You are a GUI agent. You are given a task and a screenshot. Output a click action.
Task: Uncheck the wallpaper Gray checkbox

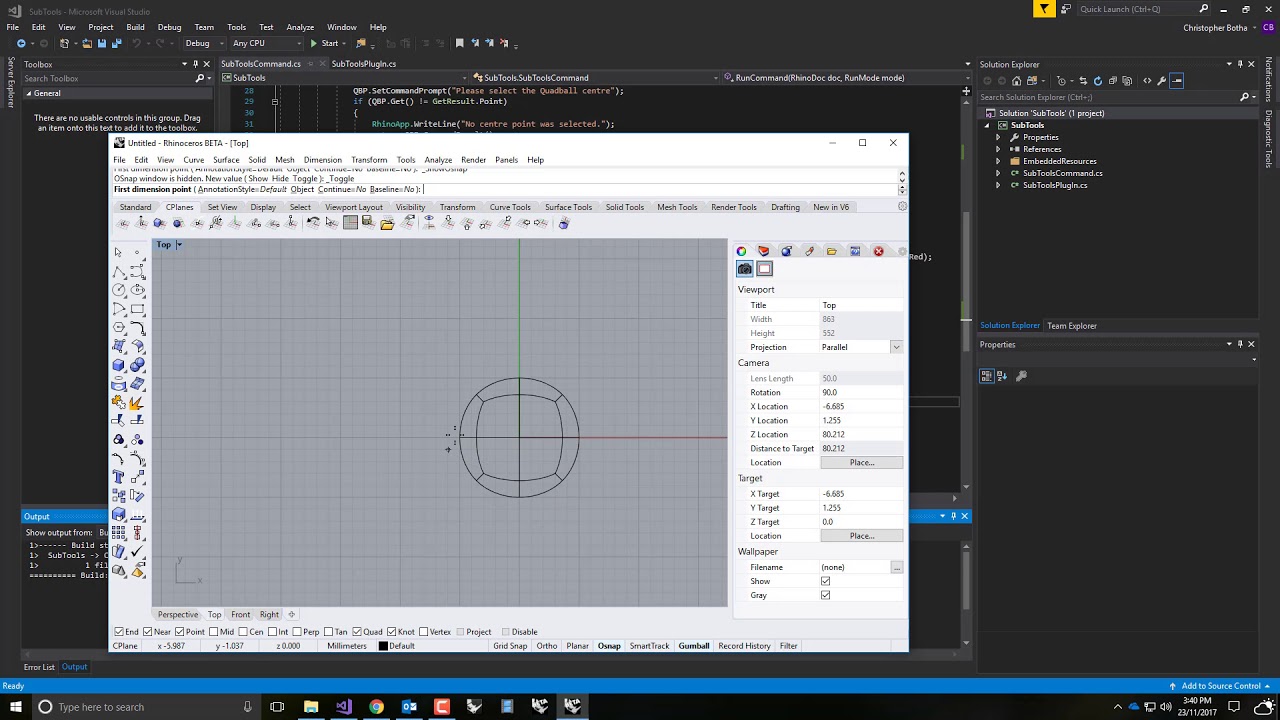(x=825, y=595)
